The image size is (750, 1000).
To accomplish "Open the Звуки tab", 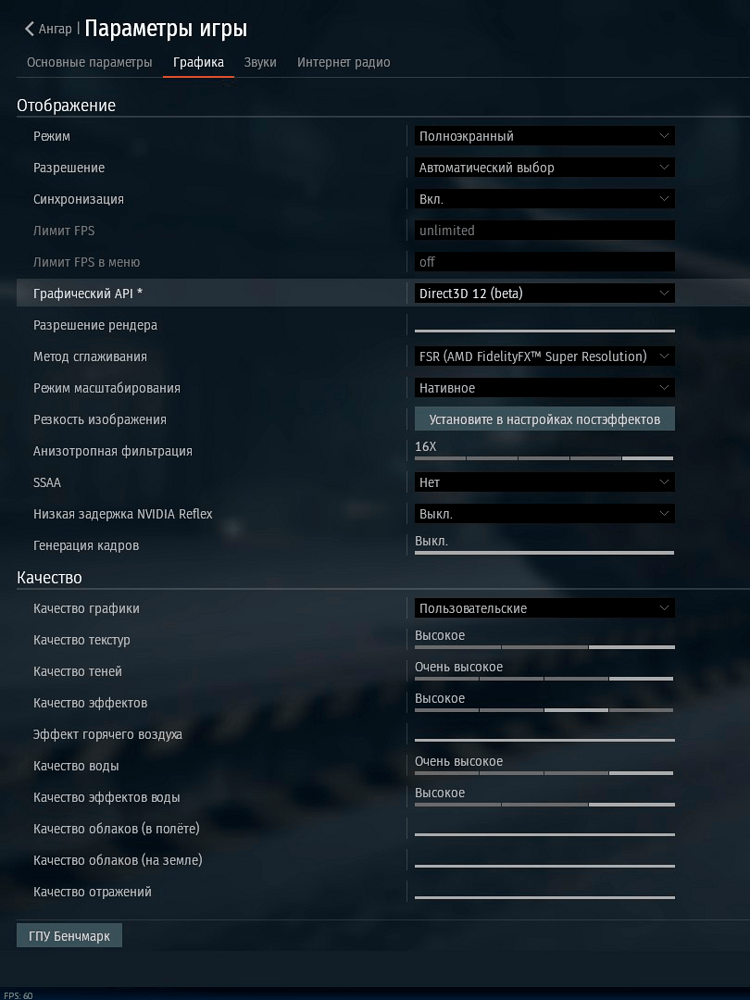I will click(x=260, y=62).
